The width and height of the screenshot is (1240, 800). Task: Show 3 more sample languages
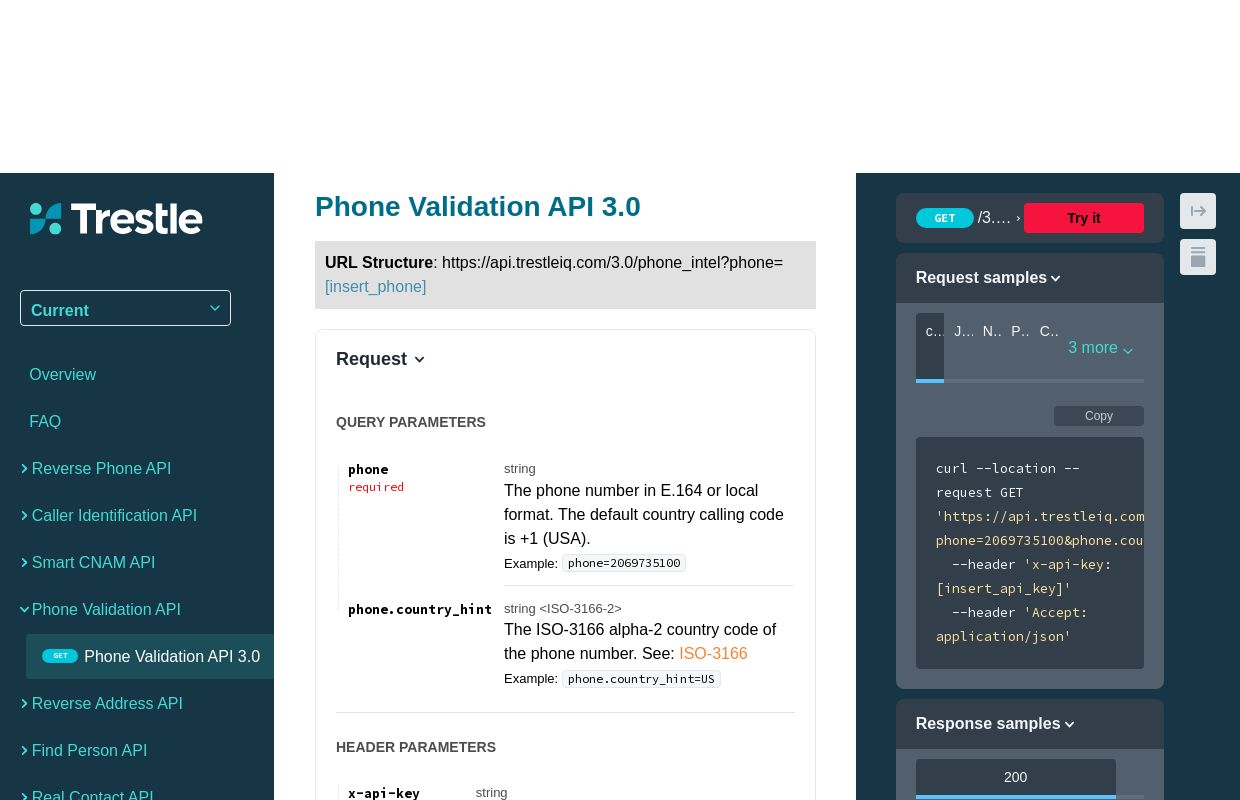click(x=1100, y=348)
